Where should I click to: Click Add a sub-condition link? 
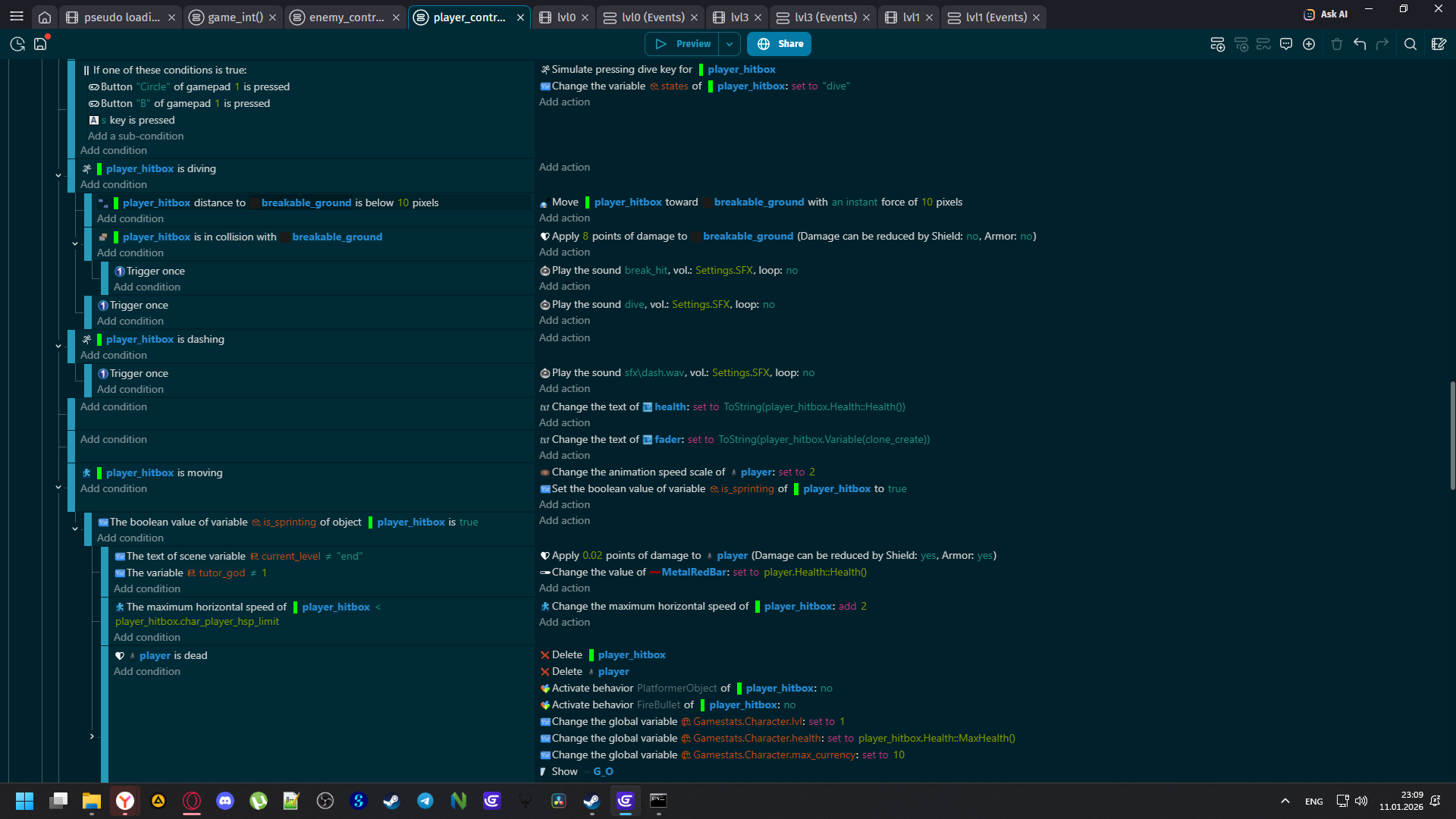(x=136, y=136)
